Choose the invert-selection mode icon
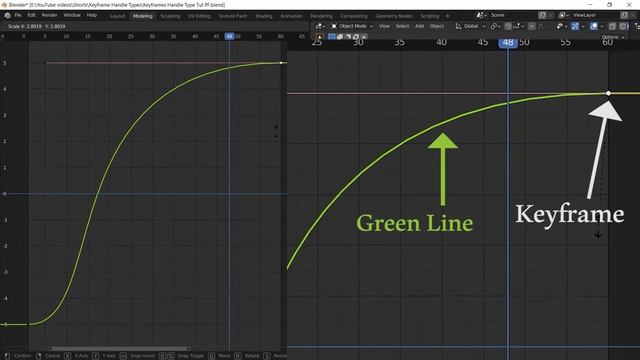Viewport: 640px width, 360px height. point(356,37)
